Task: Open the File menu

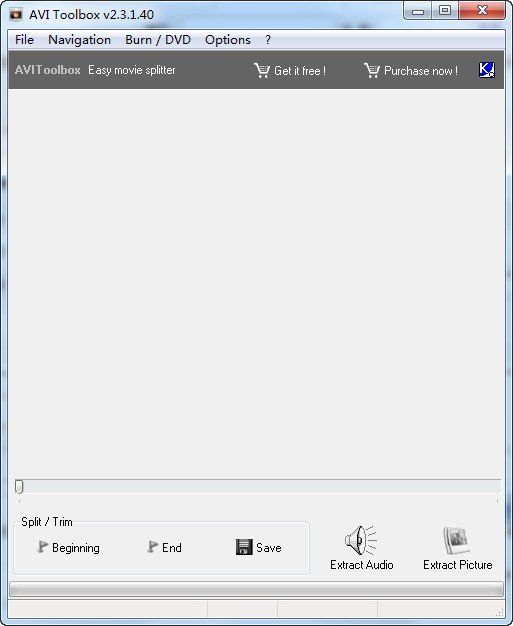Action: [24, 40]
